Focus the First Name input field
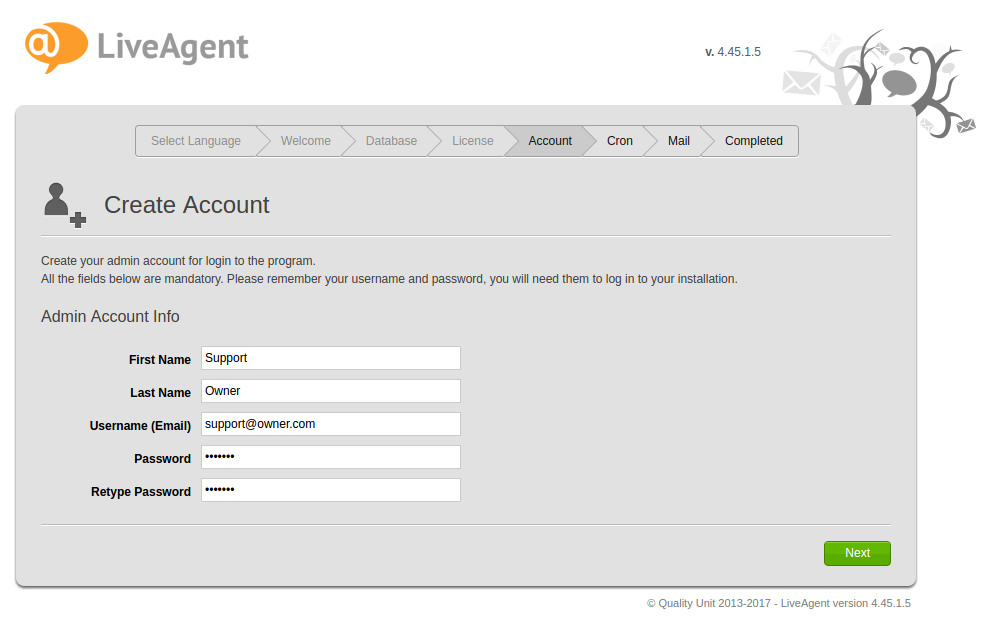The image size is (987, 623). [x=330, y=358]
